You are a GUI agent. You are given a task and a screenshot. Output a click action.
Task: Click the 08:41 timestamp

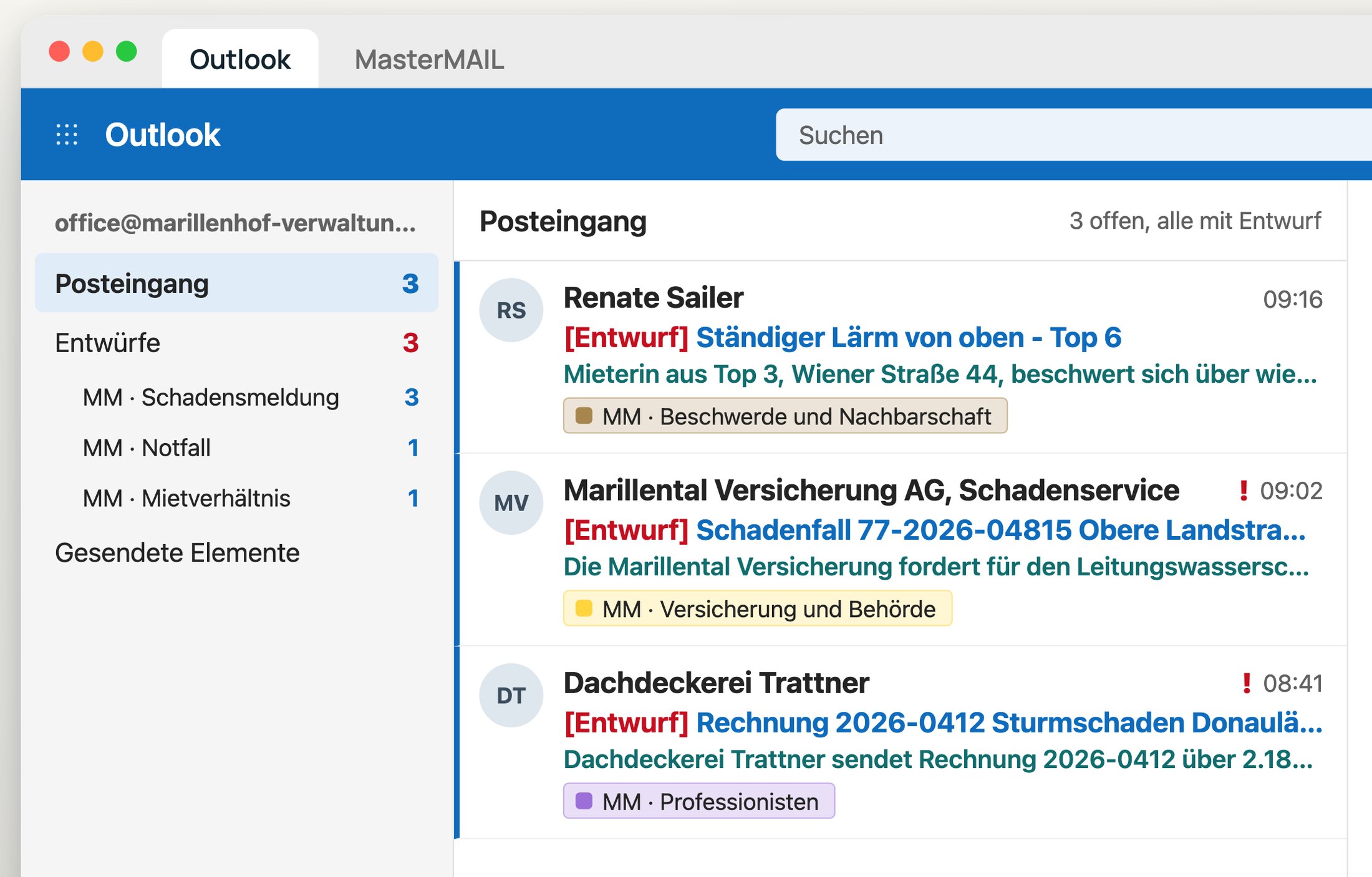[x=1292, y=684]
